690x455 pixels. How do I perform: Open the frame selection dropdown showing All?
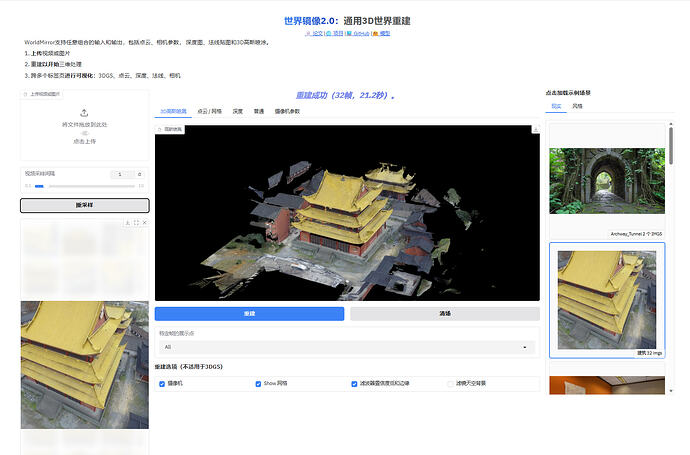[347, 347]
